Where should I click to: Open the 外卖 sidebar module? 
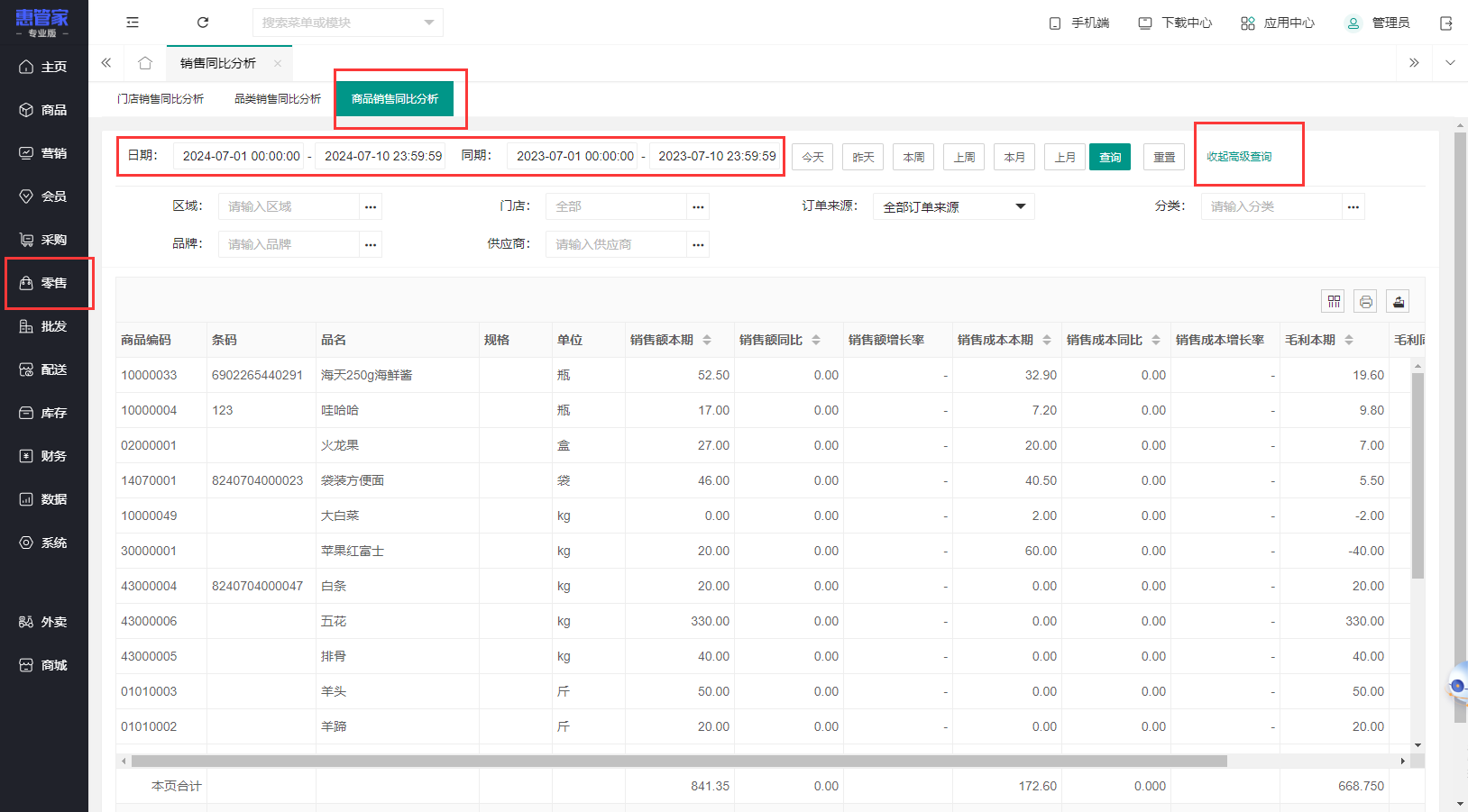point(44,622)
